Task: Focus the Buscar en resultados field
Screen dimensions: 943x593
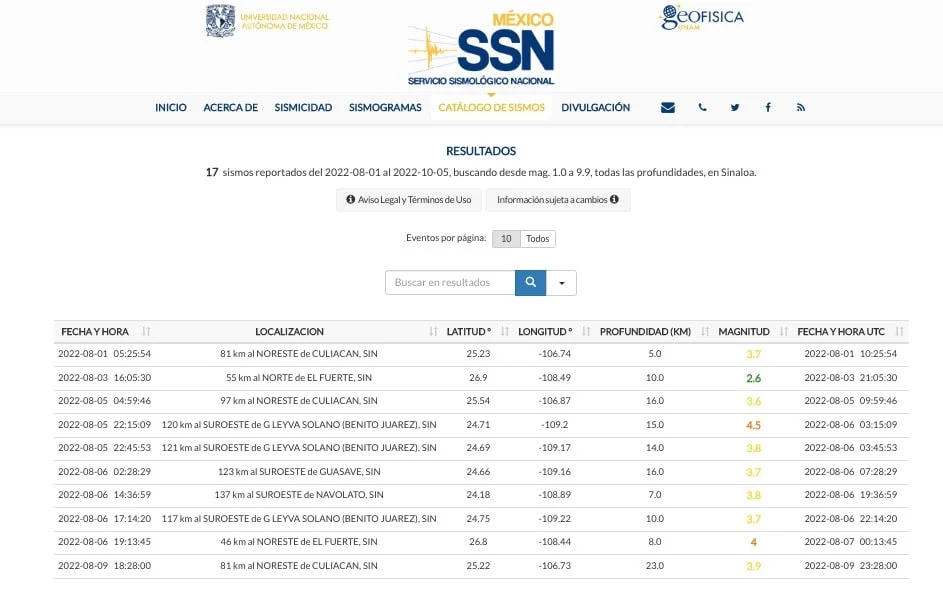Action: tap(450, 283)
